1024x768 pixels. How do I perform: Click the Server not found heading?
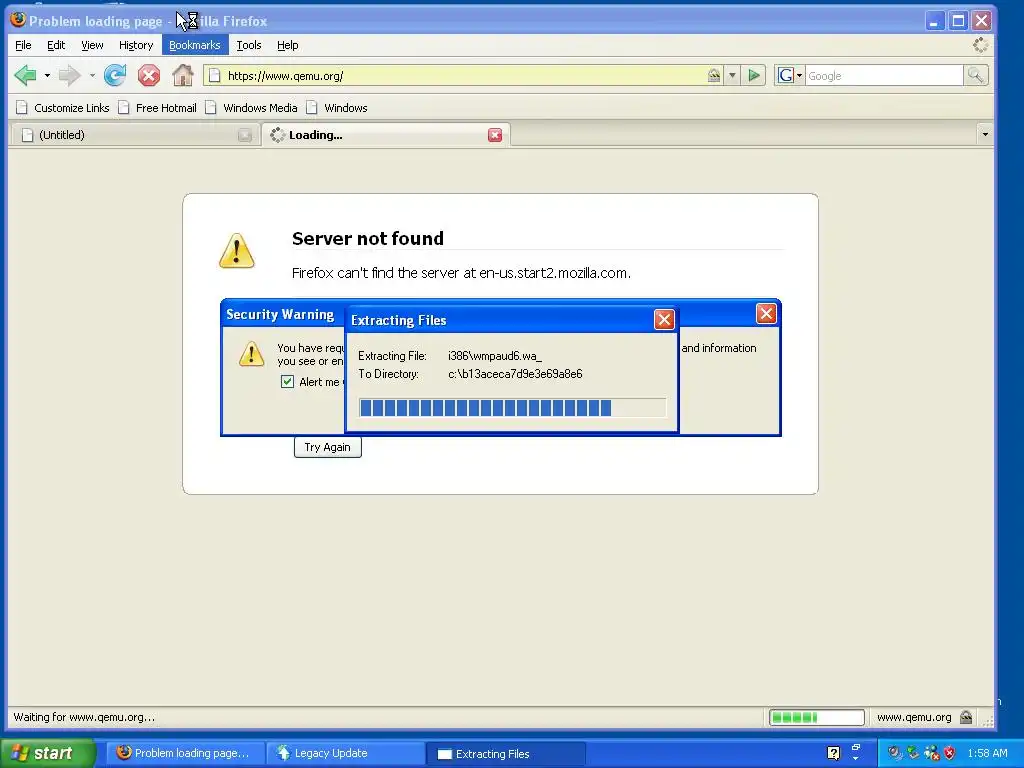click(368, 238)
